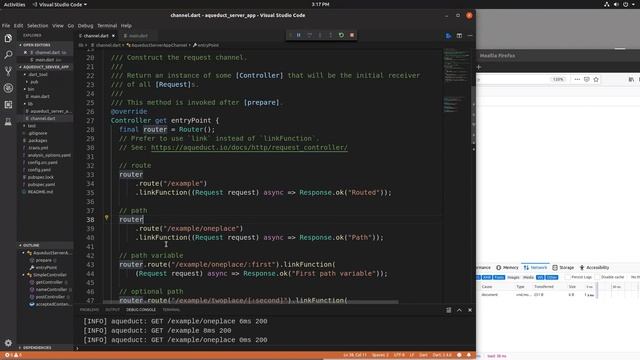Toggle the Other filter in Network panel
The width and height of the screenshot is (640, 360).
coord(552,277)
